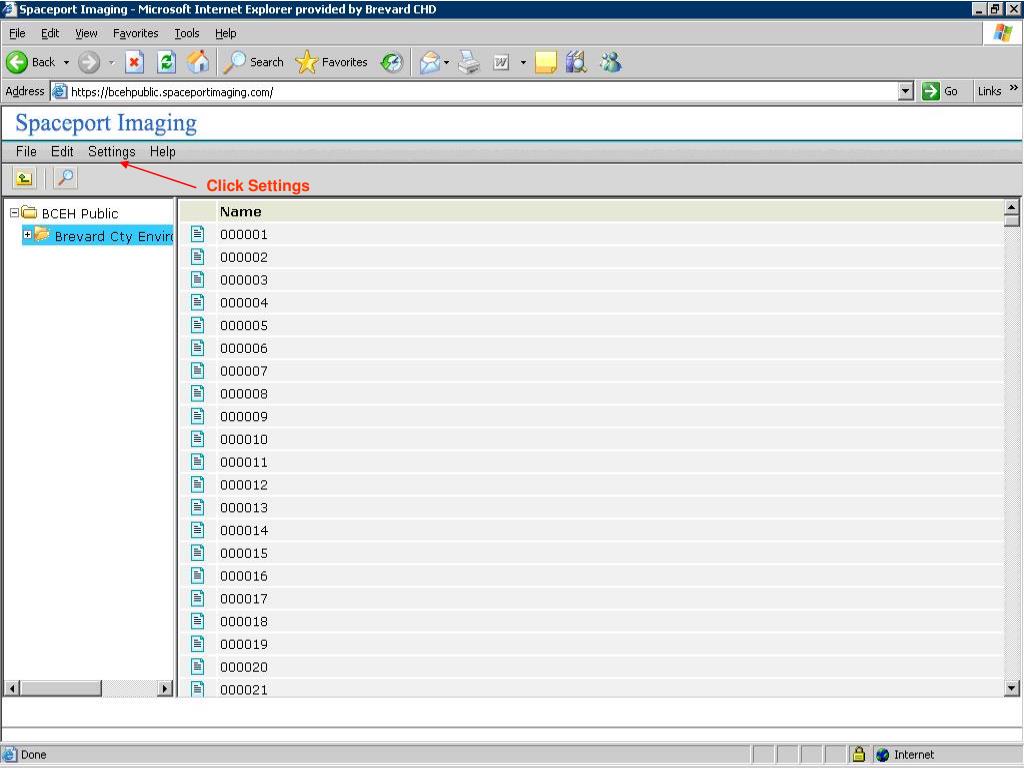Click the padlock security icon in status bar
Screen dimensions: 1024x768
point(859,754)
